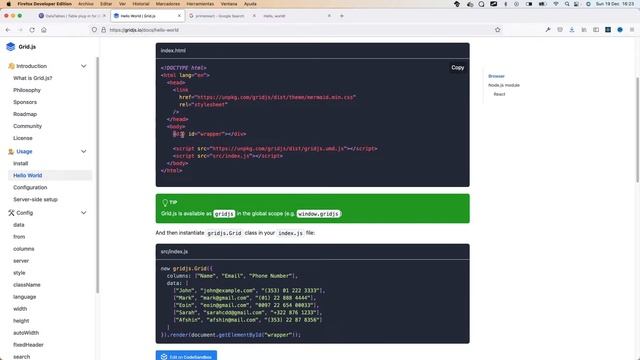
Task: Open data config link
Action: pyautogui.click(x=19, y=225)
